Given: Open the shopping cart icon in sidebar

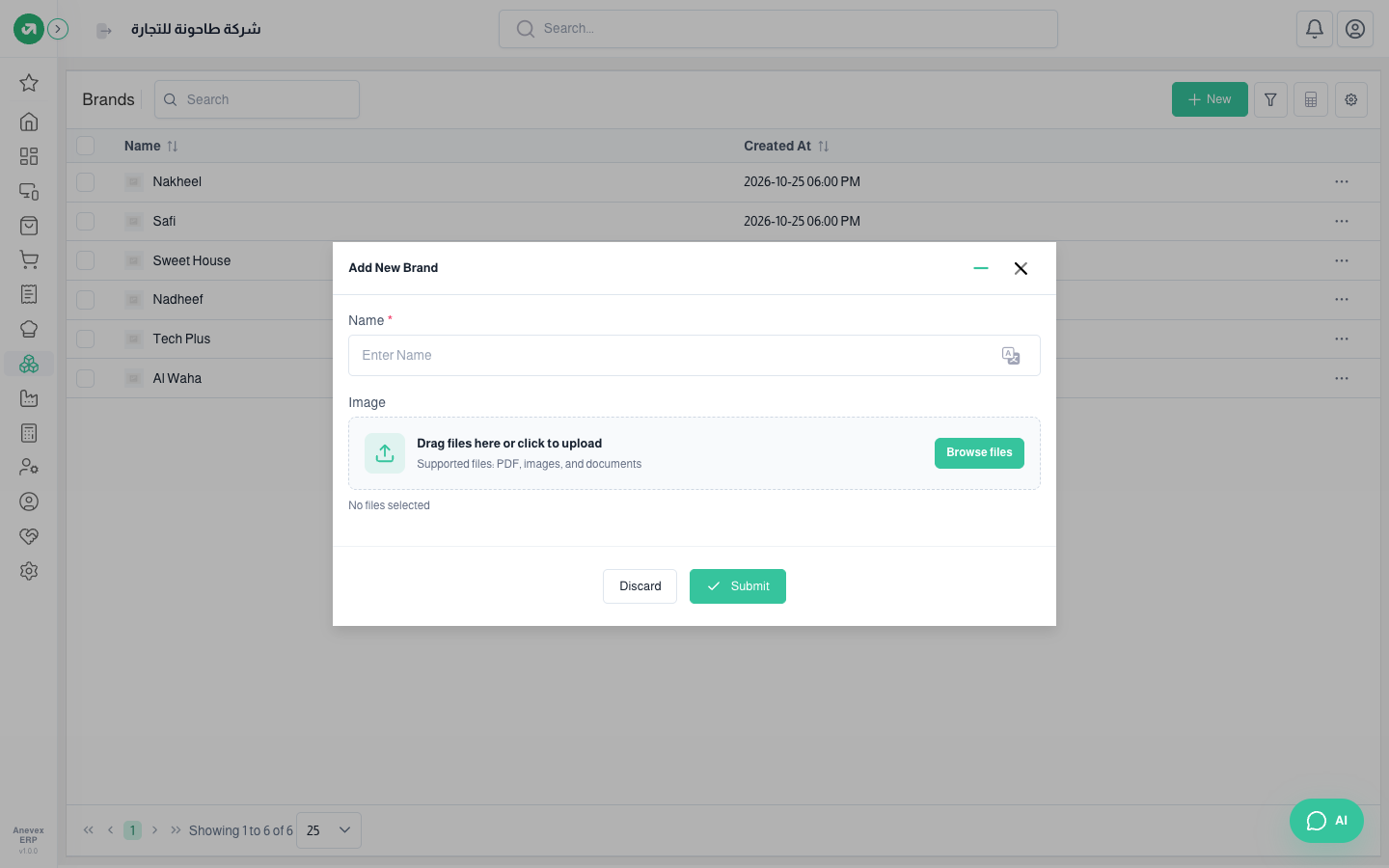Looking at the screenshot, I should pyautogui.click(x=29, y=259).
